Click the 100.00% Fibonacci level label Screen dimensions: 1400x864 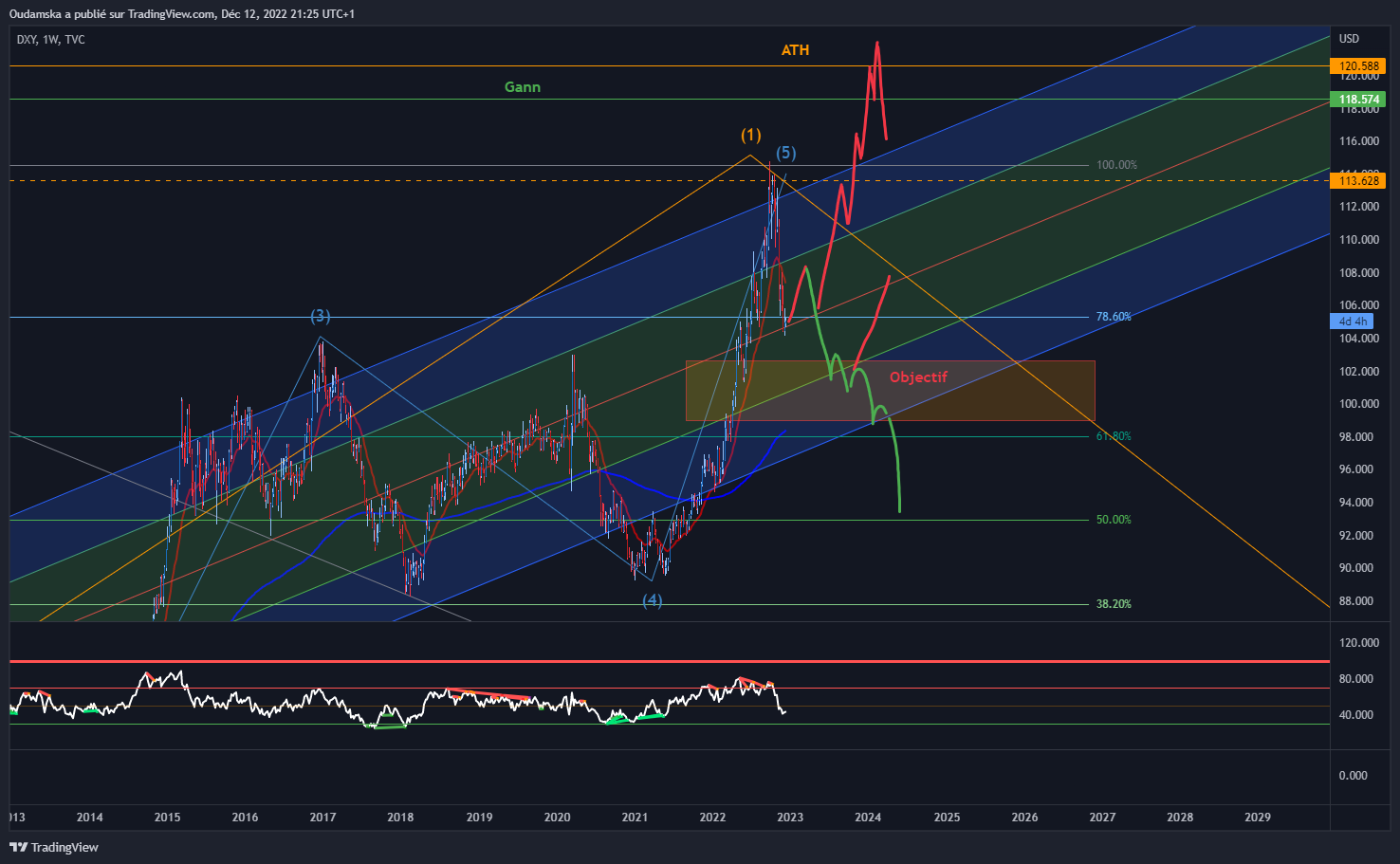click(1116, 165)
